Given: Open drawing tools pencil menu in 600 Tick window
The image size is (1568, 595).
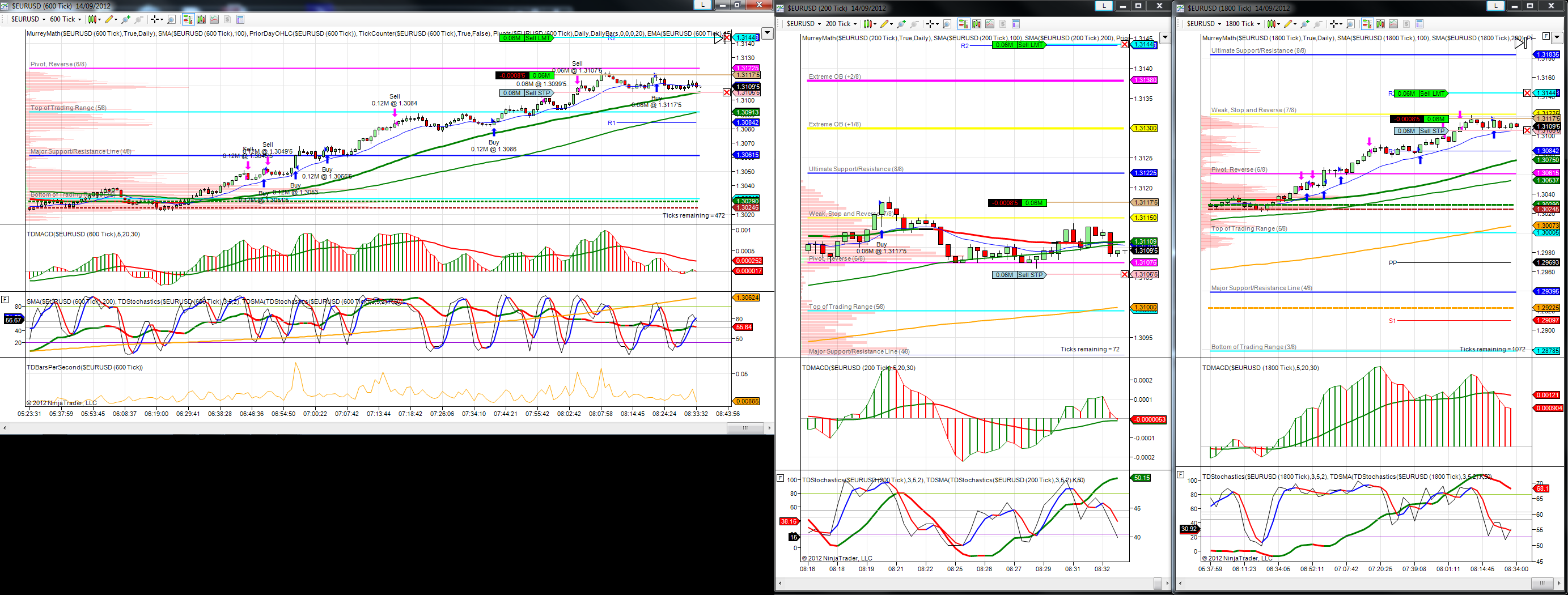Looking at the screenshot, I should coord(111,19).
